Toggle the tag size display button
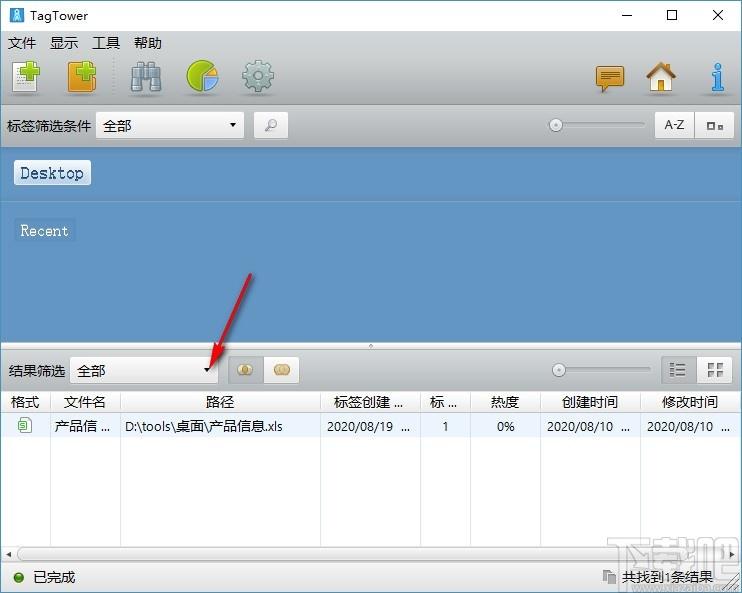Screen dimensions: 742x593 tap(714, 125)
